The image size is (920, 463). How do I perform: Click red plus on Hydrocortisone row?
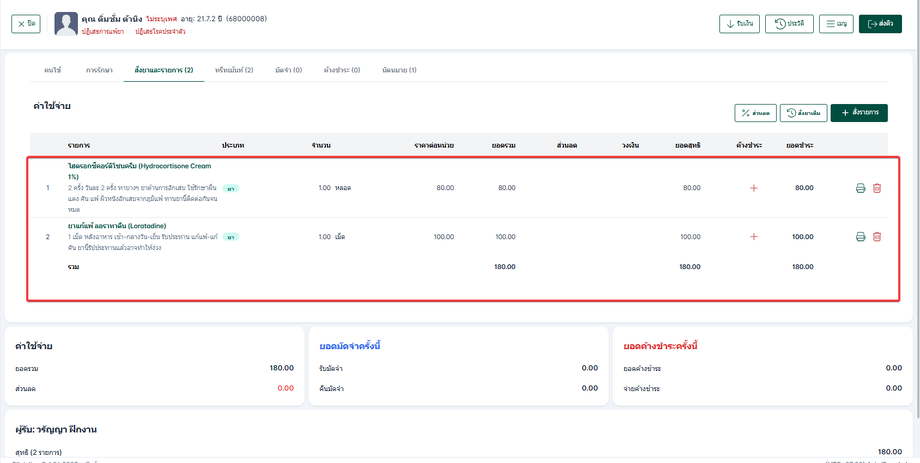753,188
